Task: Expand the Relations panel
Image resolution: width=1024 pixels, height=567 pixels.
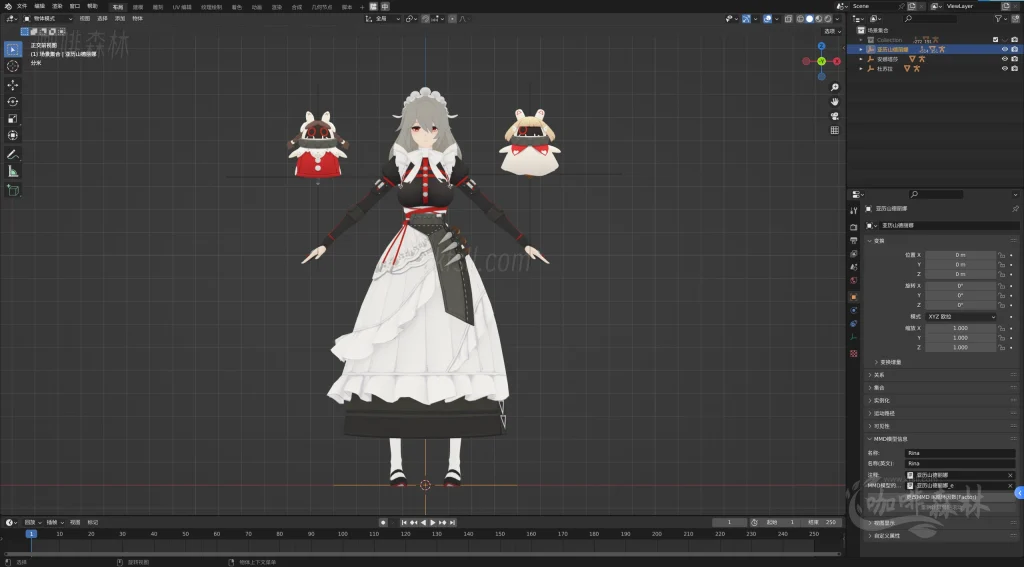Action: (878, 375)
